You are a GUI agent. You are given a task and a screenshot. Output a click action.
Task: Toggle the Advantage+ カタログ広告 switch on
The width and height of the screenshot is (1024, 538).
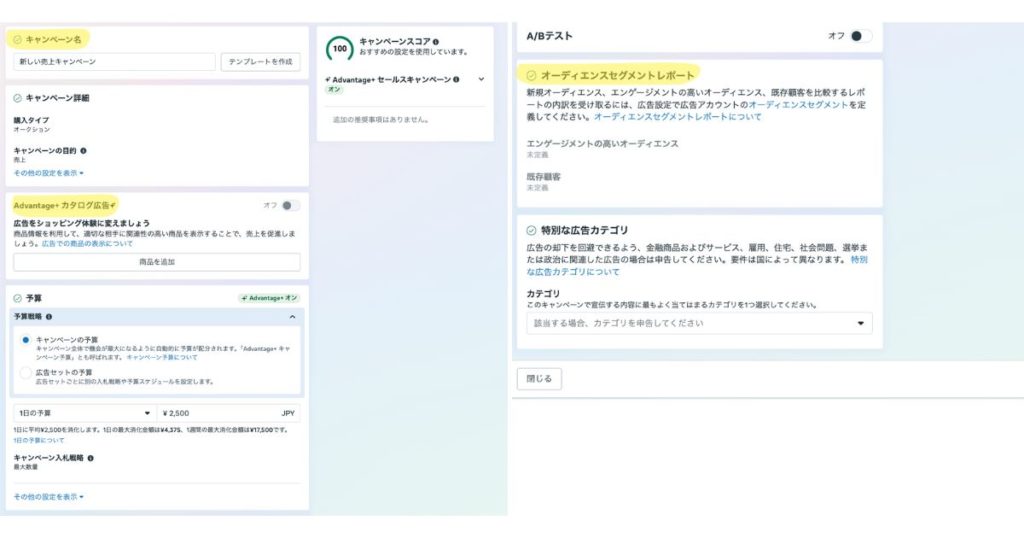point(289,205)
